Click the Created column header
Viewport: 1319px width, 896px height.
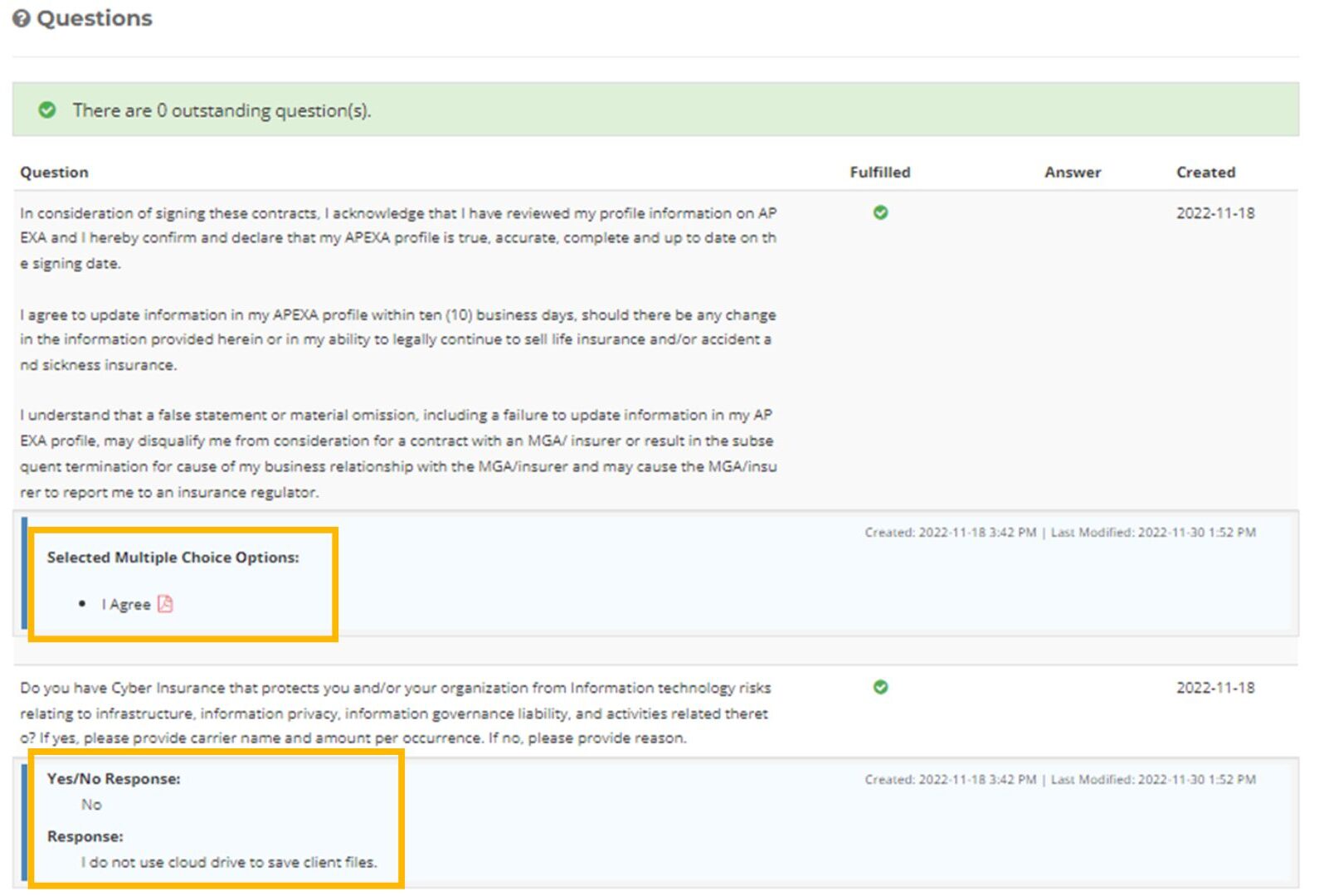[1205, 173]
